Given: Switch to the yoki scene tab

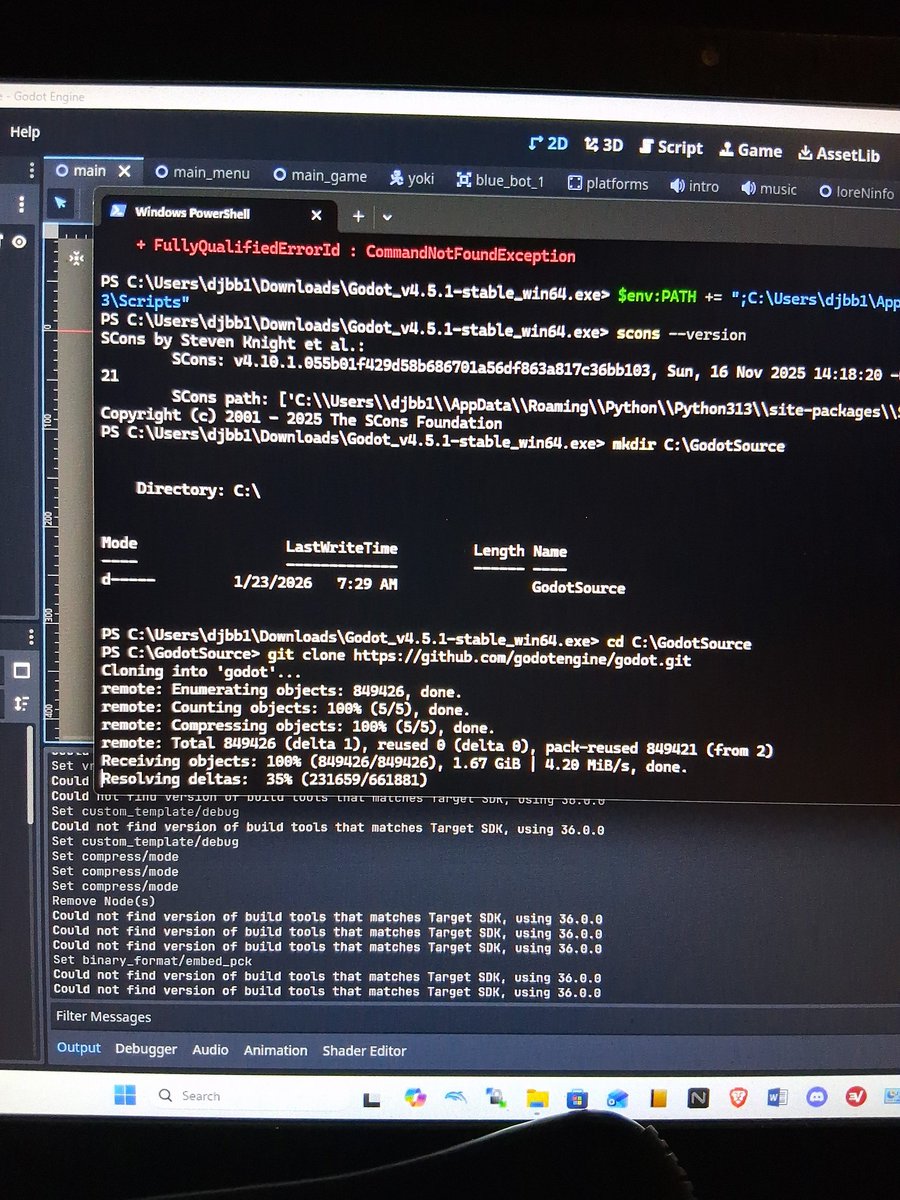Looking at the screenshot, I should point(412,178).
